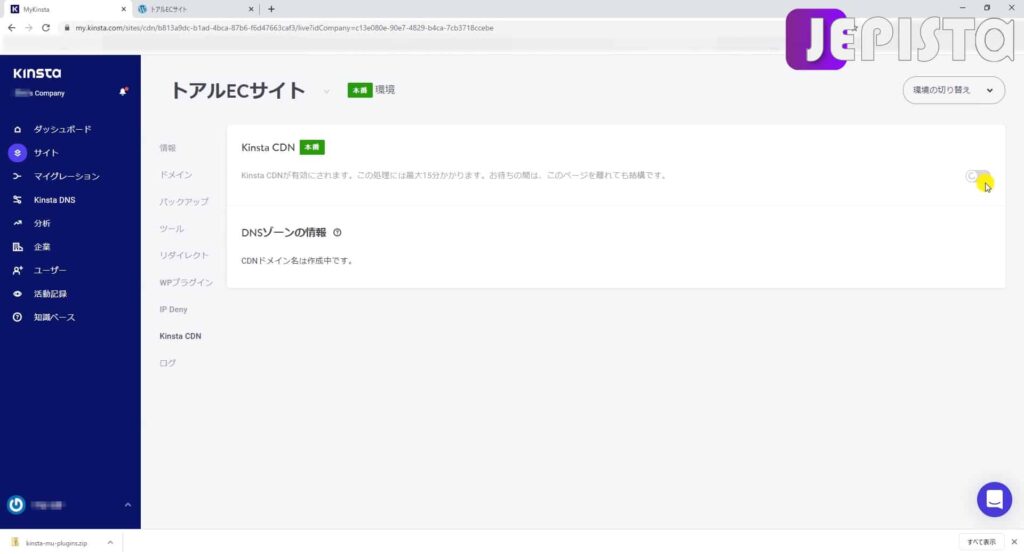This screenshot has width=1024, height=554.
Task: Click すべて表示 downloads button
Action: tap(981, 542)
